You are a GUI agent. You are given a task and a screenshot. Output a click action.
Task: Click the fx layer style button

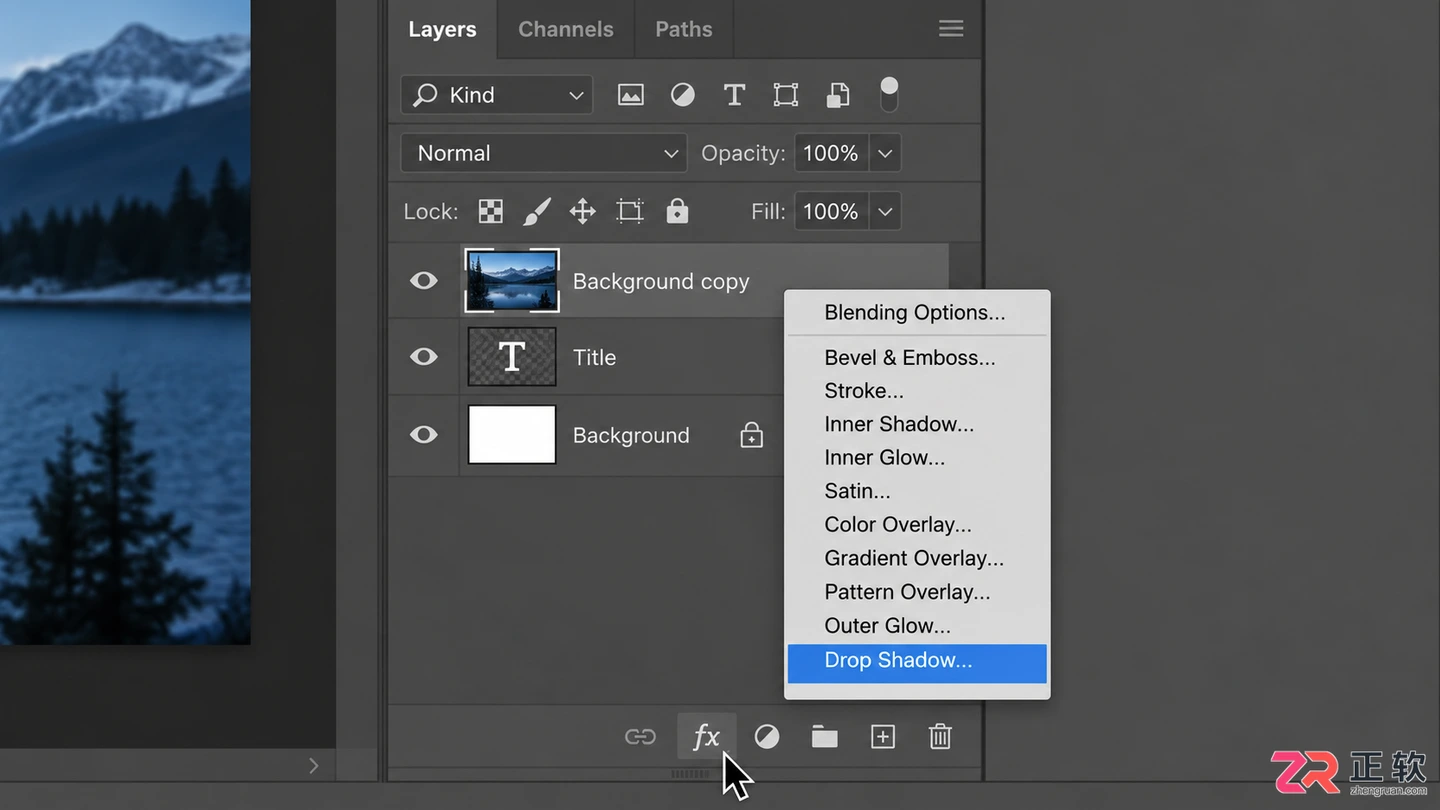click(x=707, y=737)
